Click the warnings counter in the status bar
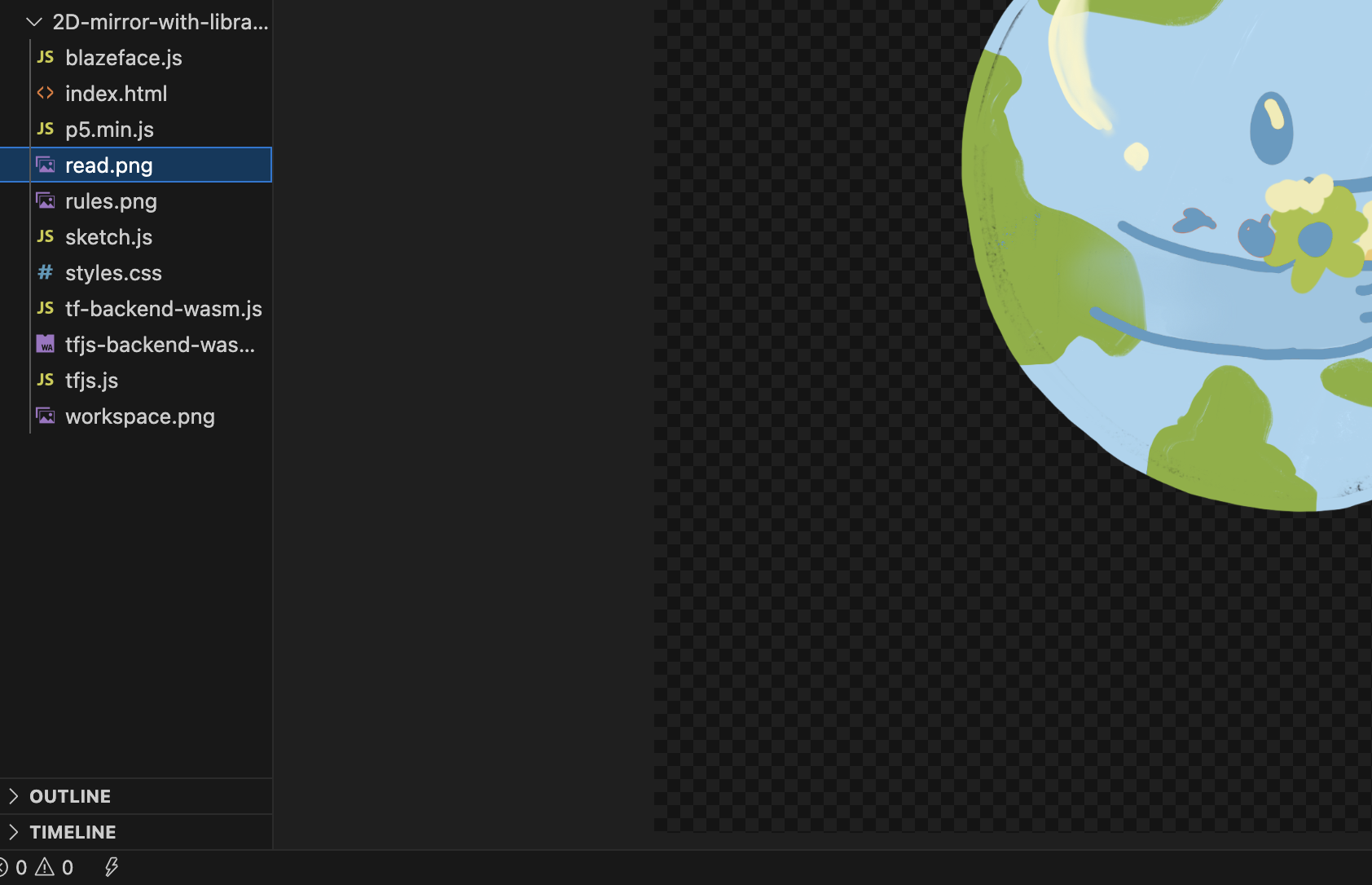Screen dimensions: 1372x885 pos(57,867)
